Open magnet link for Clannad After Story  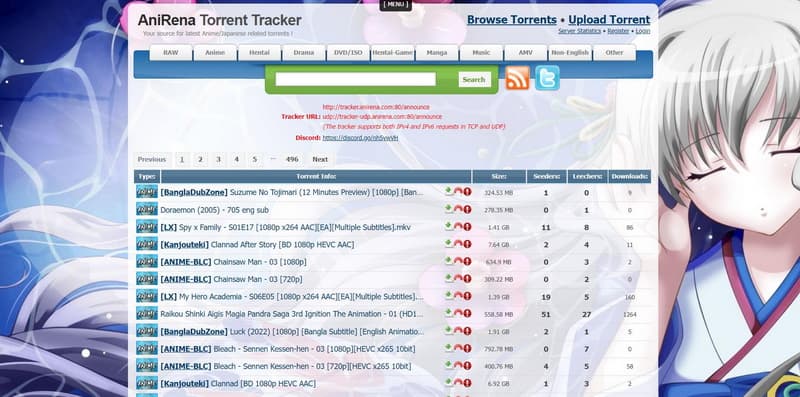pyautogui.click(x=458, y=244)
